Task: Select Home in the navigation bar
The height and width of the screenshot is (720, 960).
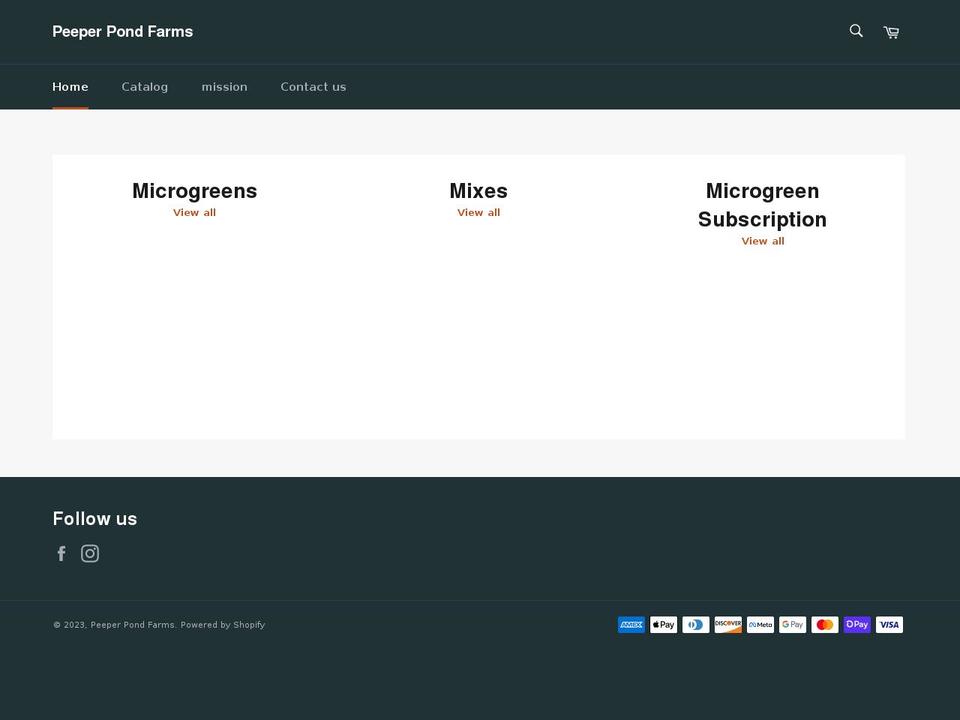Action: point(70,86)
